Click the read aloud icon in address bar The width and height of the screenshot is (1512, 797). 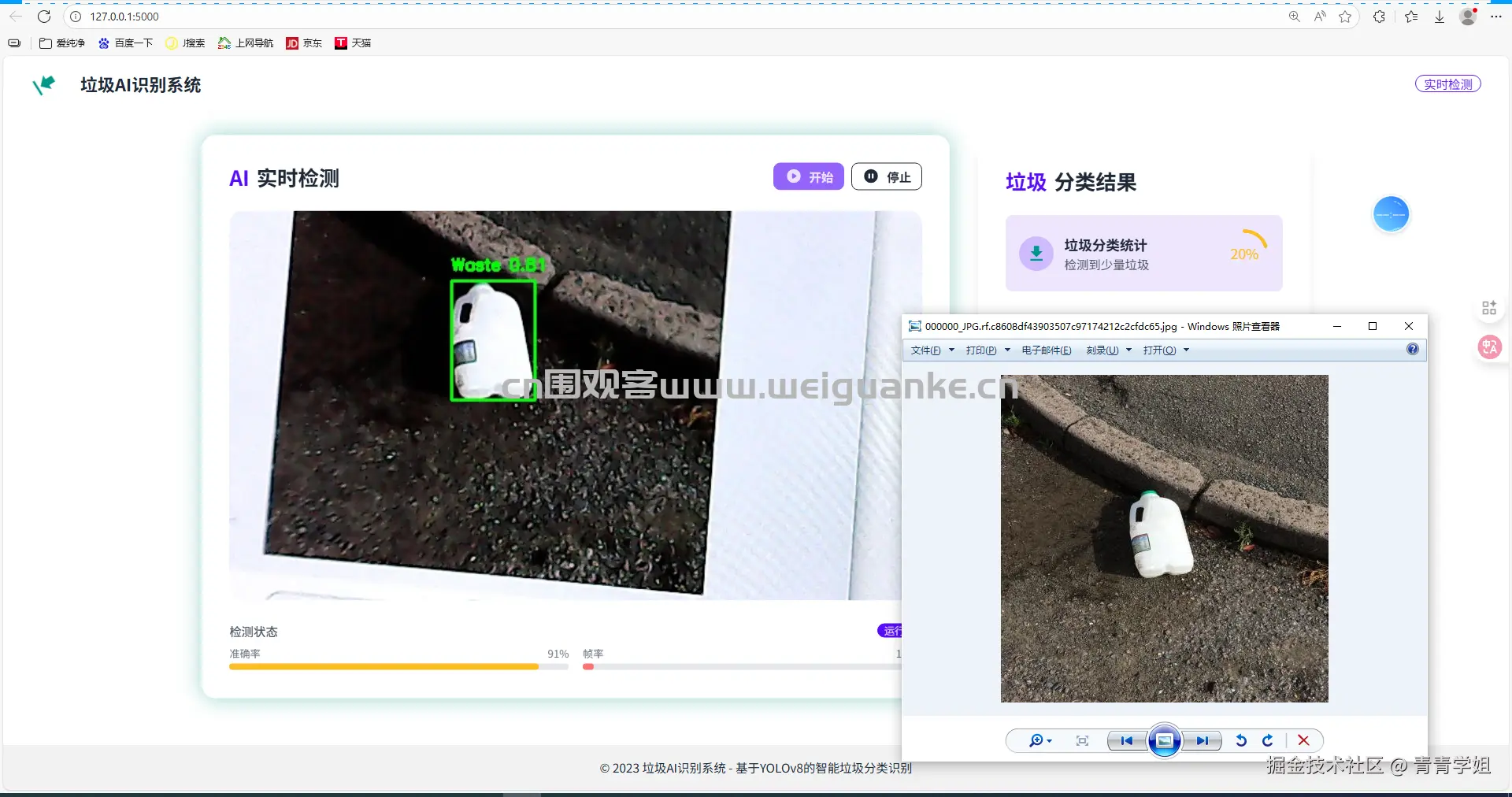point(1320,17)
